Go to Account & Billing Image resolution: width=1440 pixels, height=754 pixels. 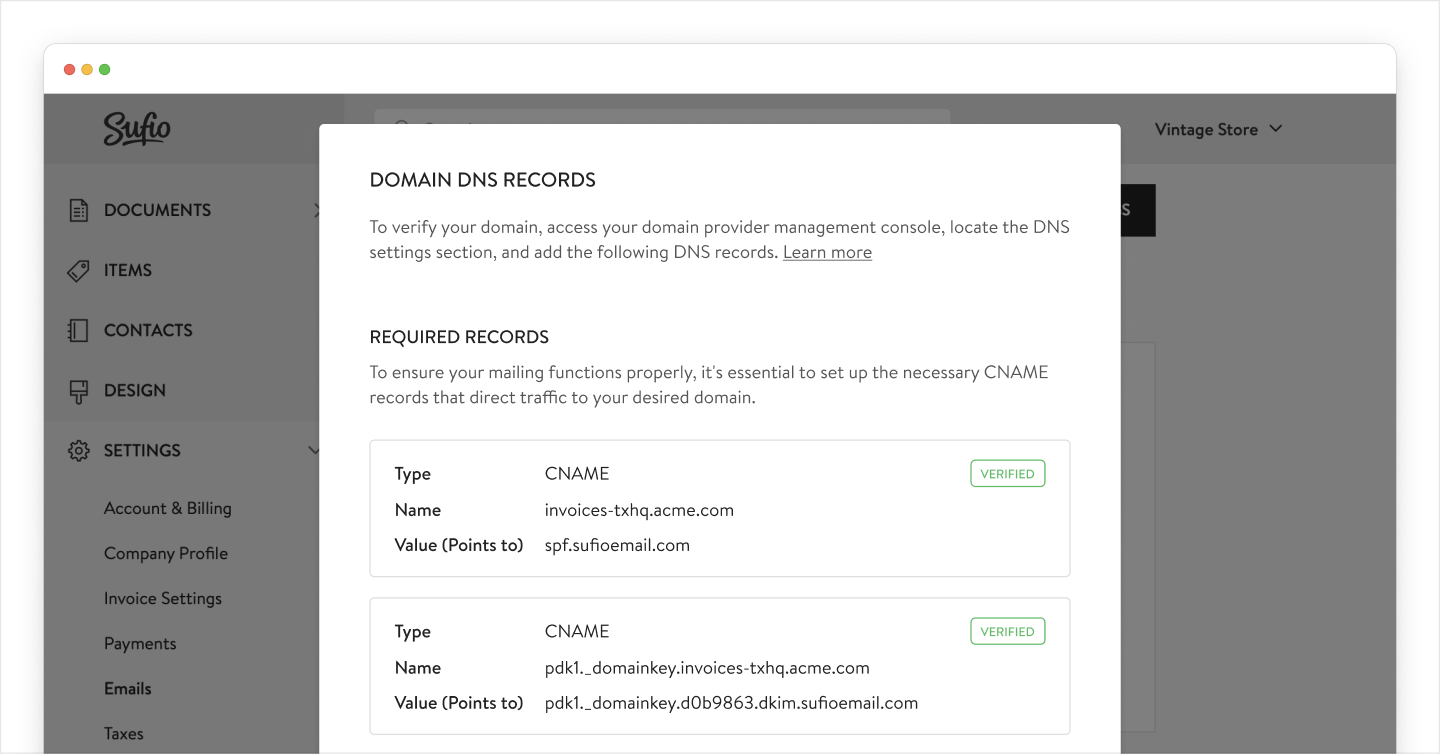click(x=167, y=508)
